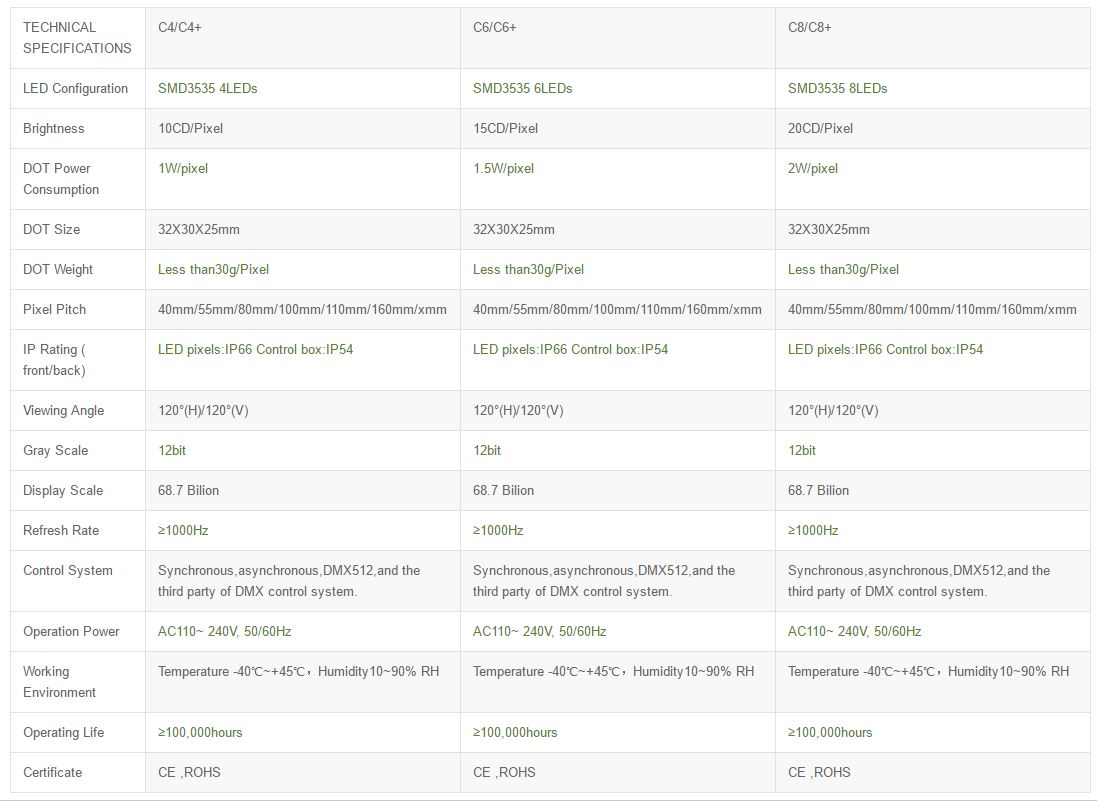Click the C6/C6+ column header
This screenshot has width=1097, height=801.
[x=495, y=27]
